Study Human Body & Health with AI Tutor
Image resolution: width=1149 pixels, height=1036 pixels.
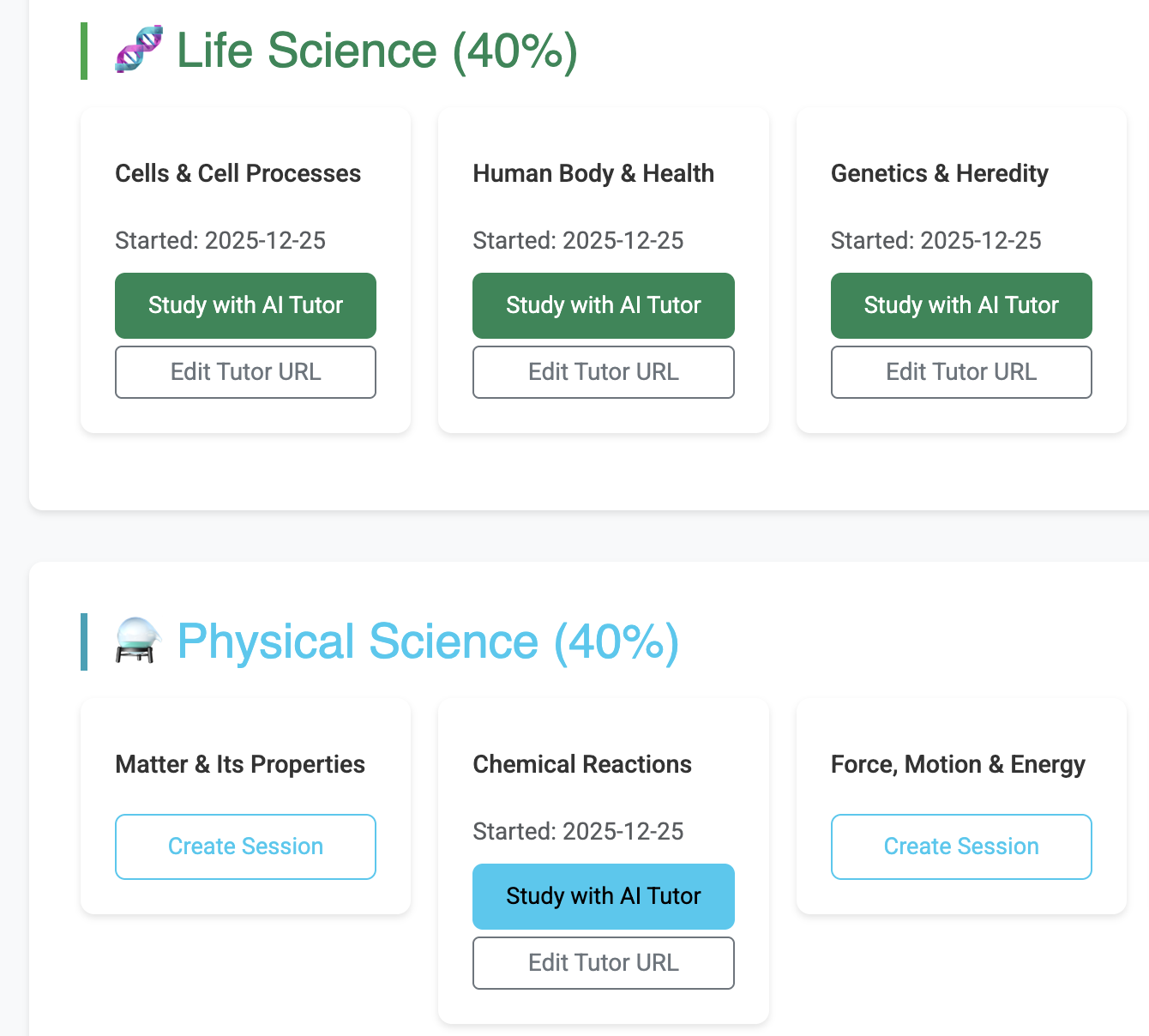click(603, 305)
